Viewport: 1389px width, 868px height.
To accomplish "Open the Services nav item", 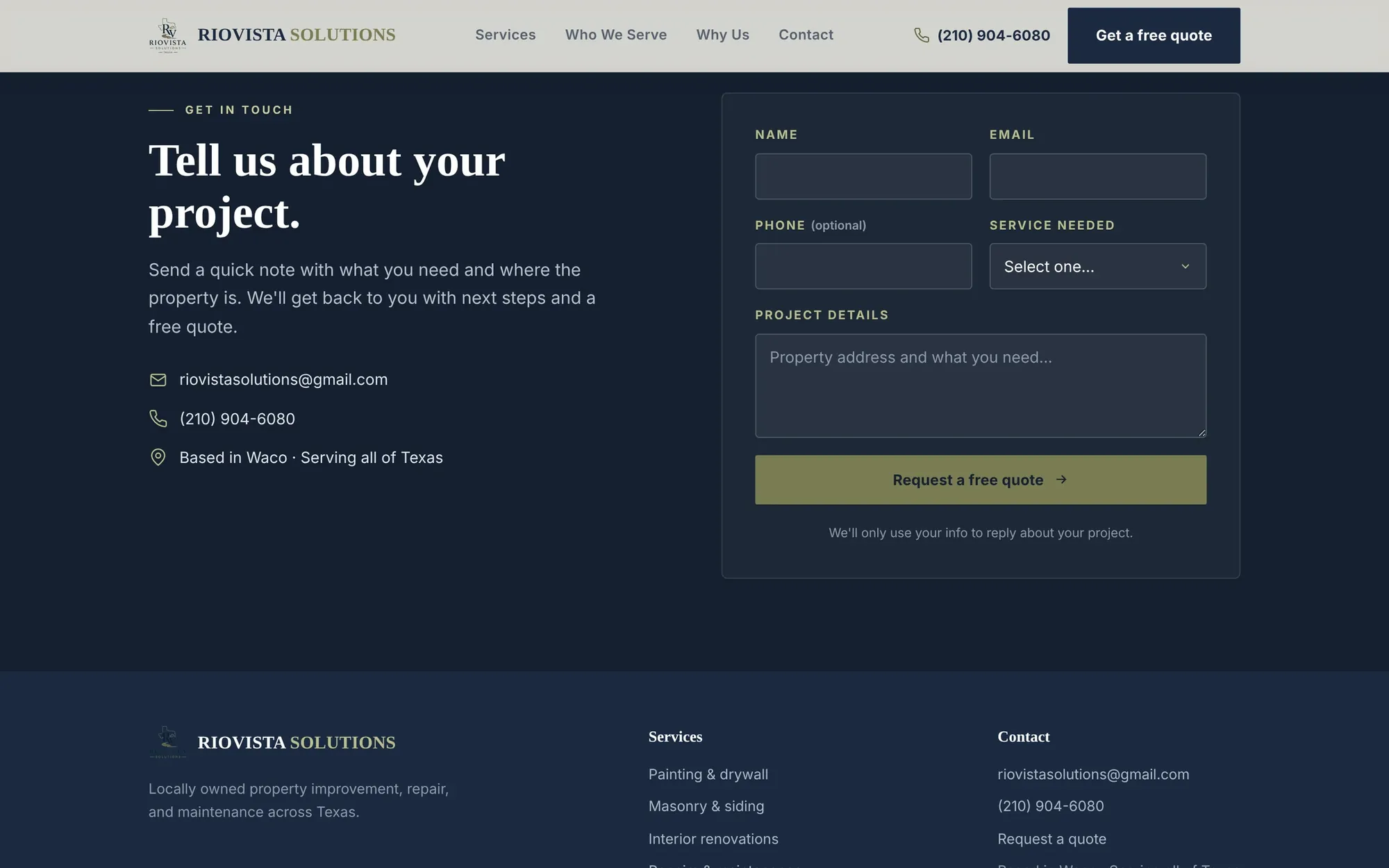I will tap(506, 35).
